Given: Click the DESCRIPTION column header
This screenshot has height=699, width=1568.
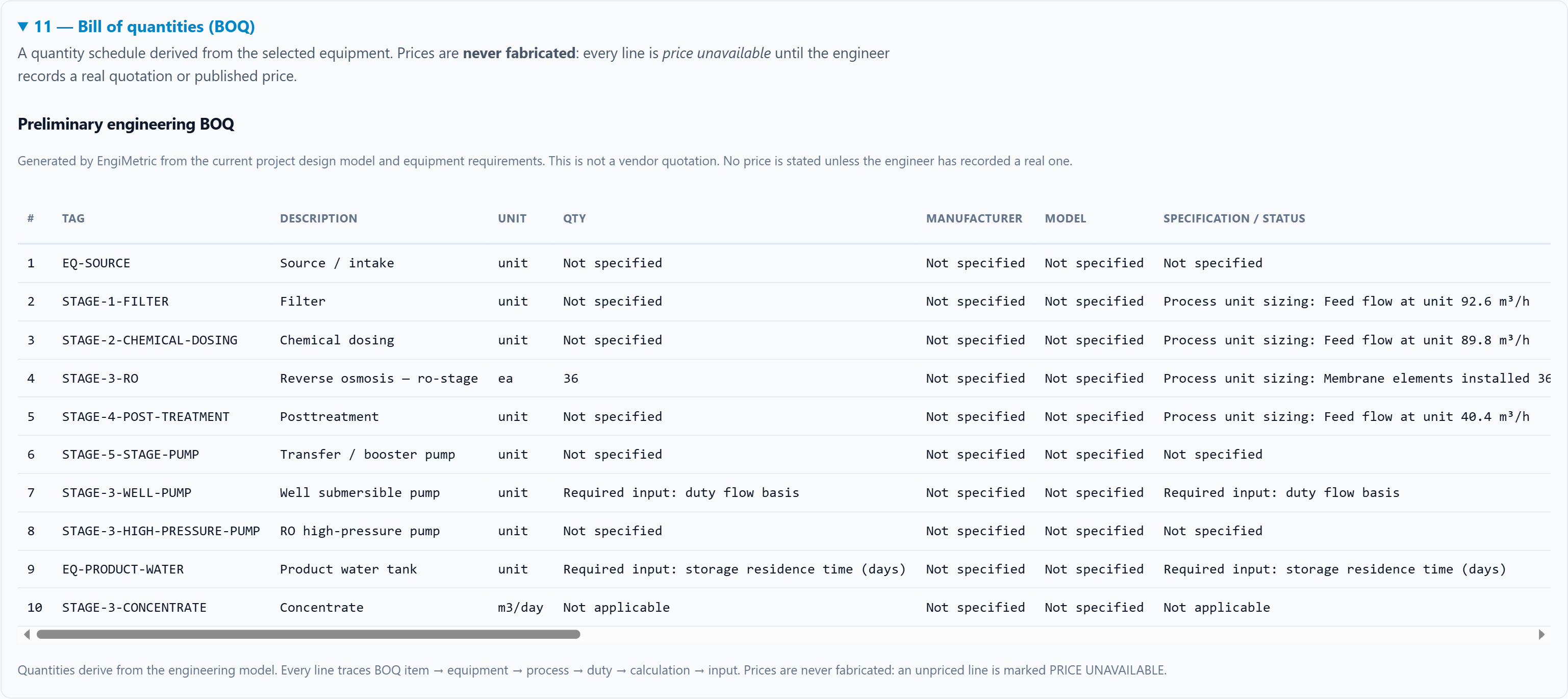Looking at the screenshot, I should (x=318, y=218).
